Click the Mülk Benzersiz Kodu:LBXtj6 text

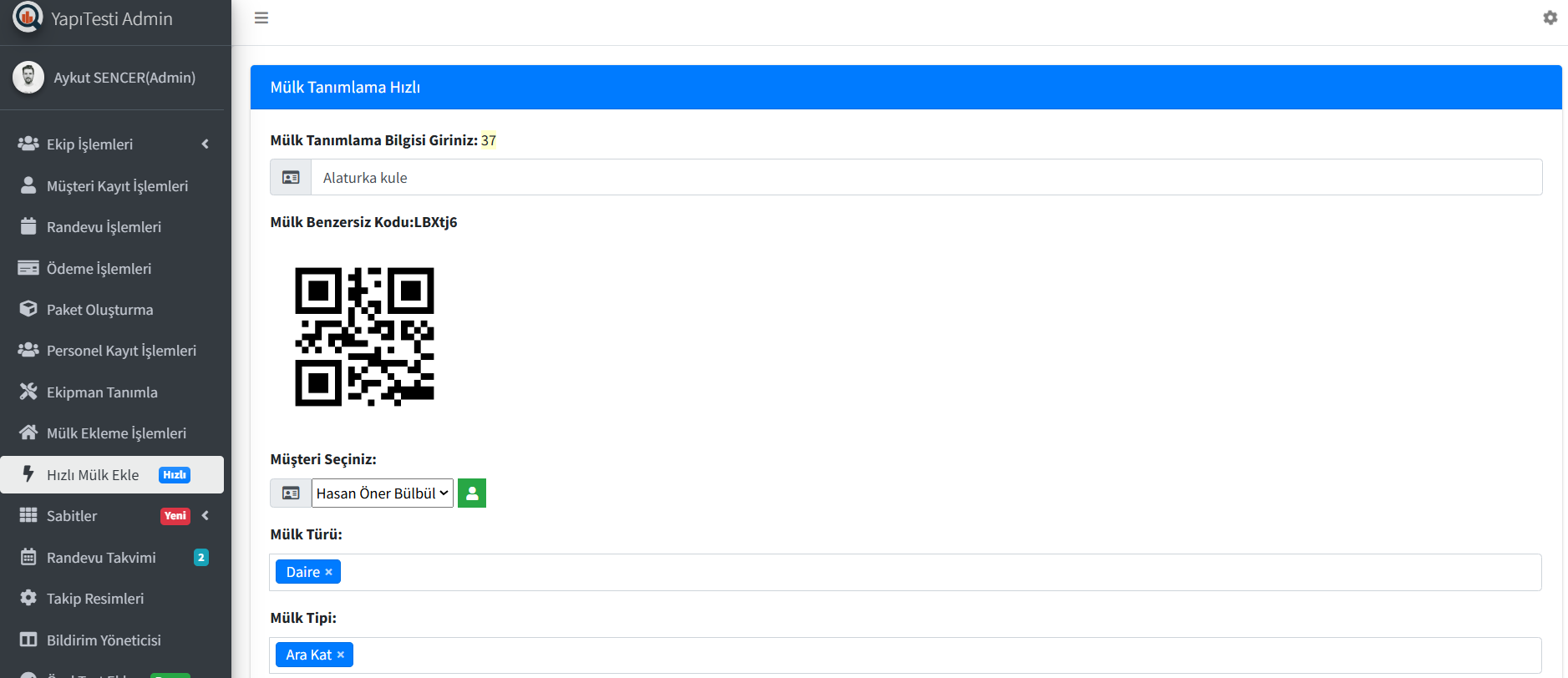click(x=363, y=222)
